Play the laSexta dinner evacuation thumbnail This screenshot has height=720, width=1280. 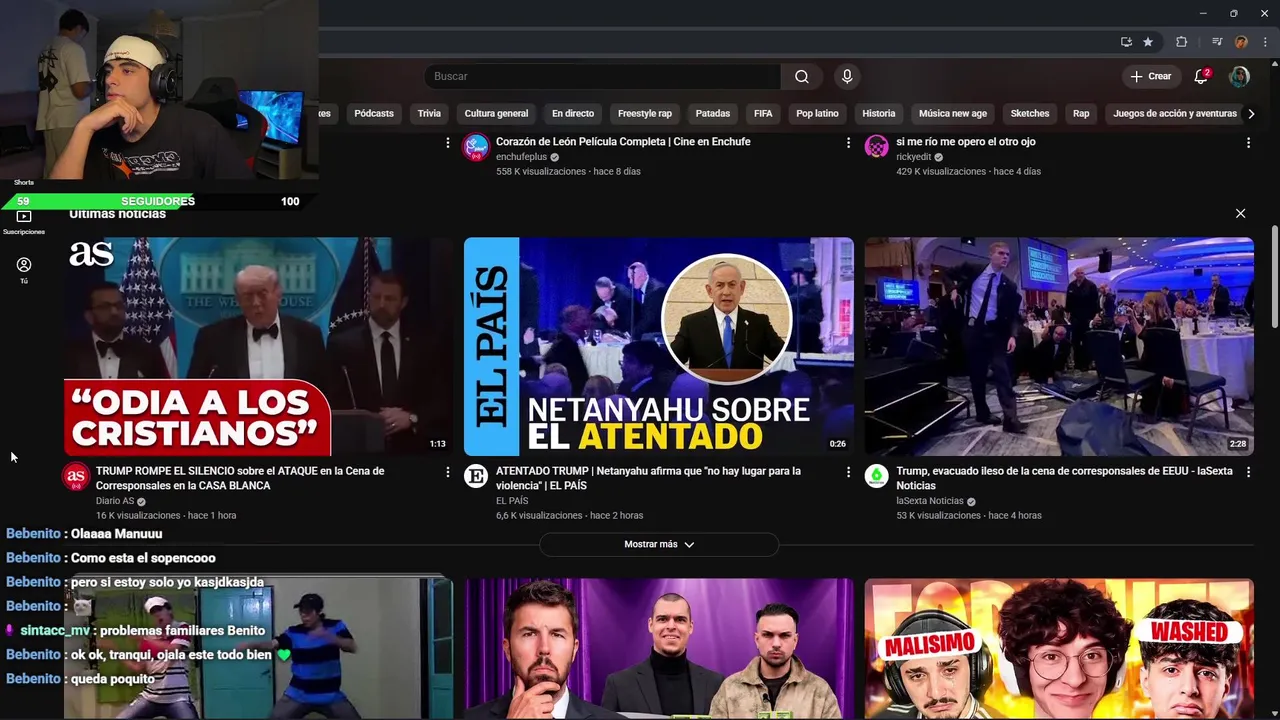1059,346
